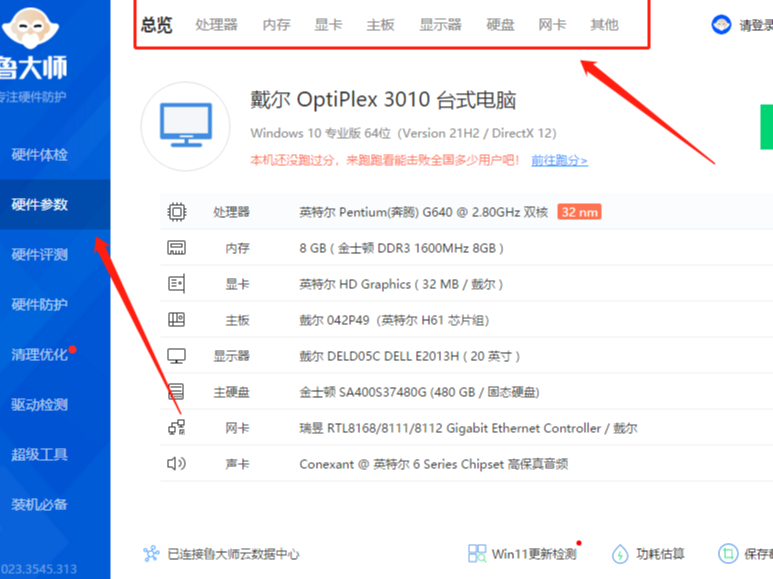Select 驱动检测 in the sidebar
Screen dimensions: 773x579
(x=39, y=404)
